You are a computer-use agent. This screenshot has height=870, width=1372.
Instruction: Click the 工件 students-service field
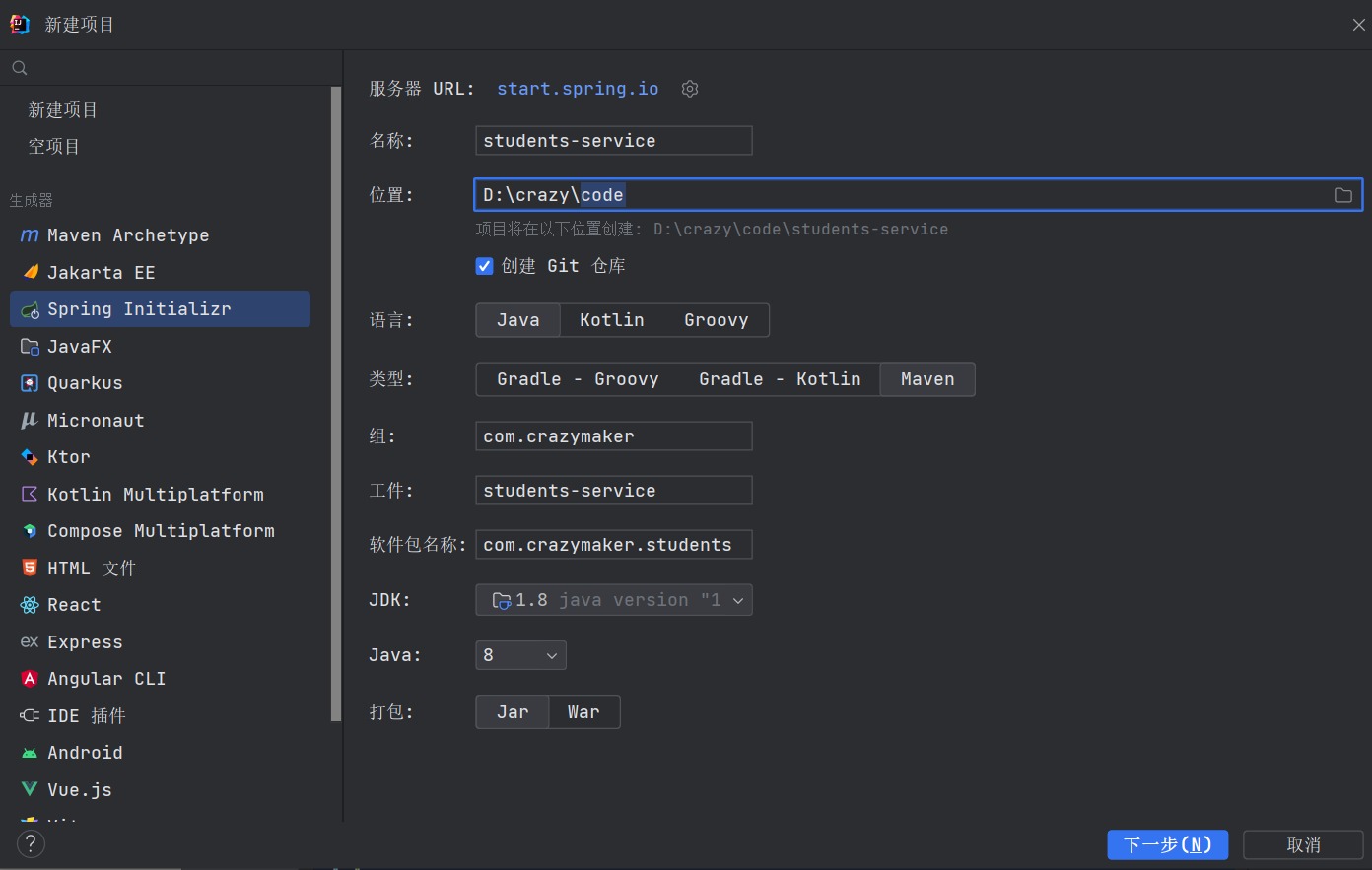[x=614, y=491]
